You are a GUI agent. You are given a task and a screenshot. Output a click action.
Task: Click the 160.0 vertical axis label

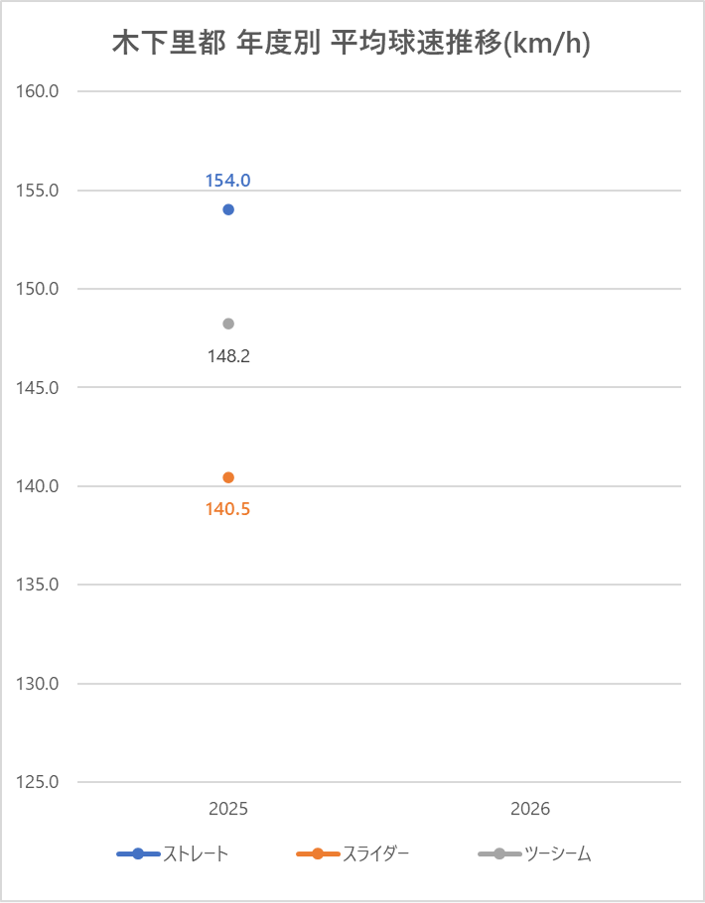pyautogui.click(x=40, y=92)
